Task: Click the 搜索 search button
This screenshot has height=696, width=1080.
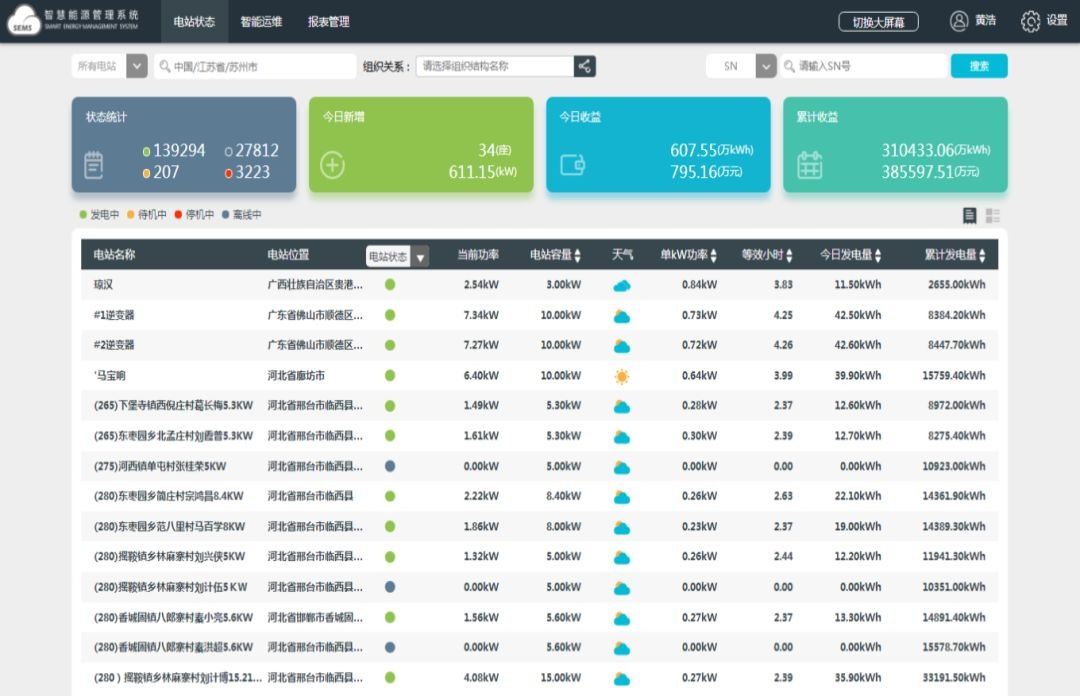Action: (979, 66)
